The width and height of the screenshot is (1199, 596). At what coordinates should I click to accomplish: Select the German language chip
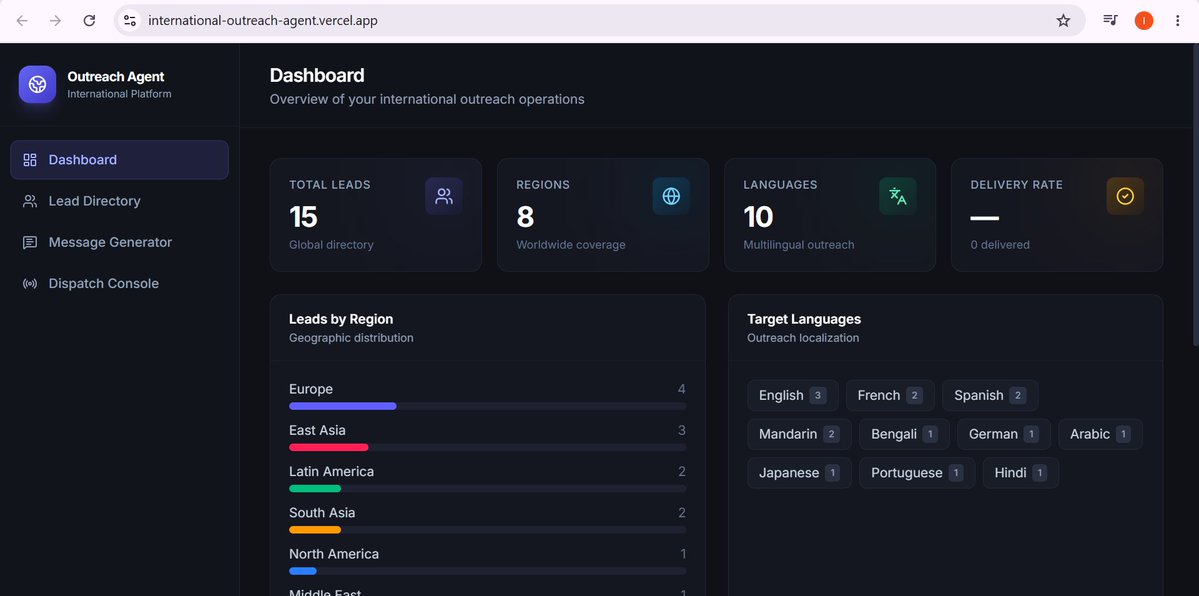click(1004, 435)
